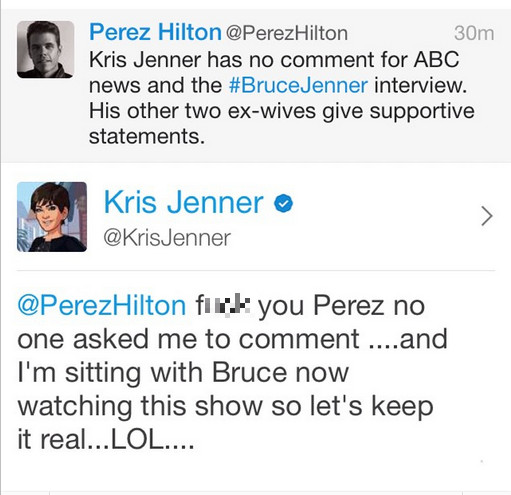Click the Kris Jenner display name
Viewport: 511px width, 495px height.
[184, 202]
